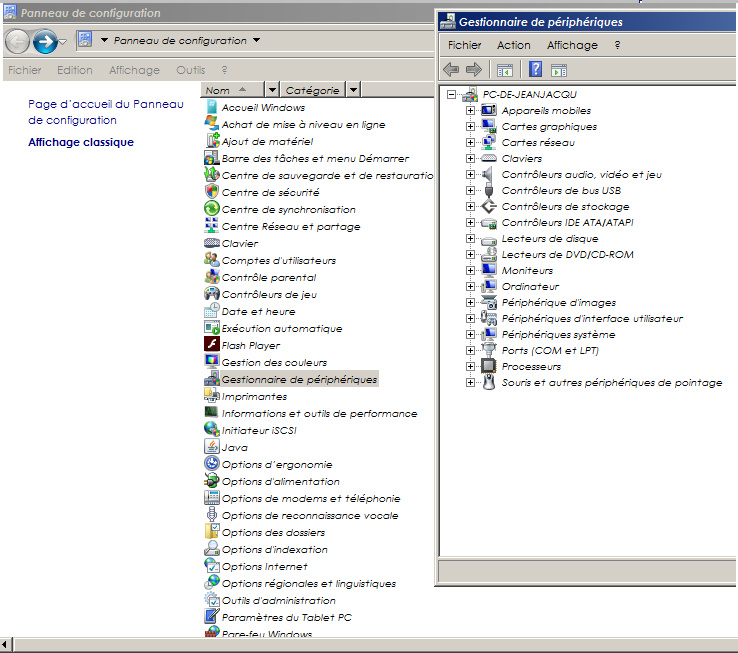Select Claviers in the device tree

coord(521,159)
